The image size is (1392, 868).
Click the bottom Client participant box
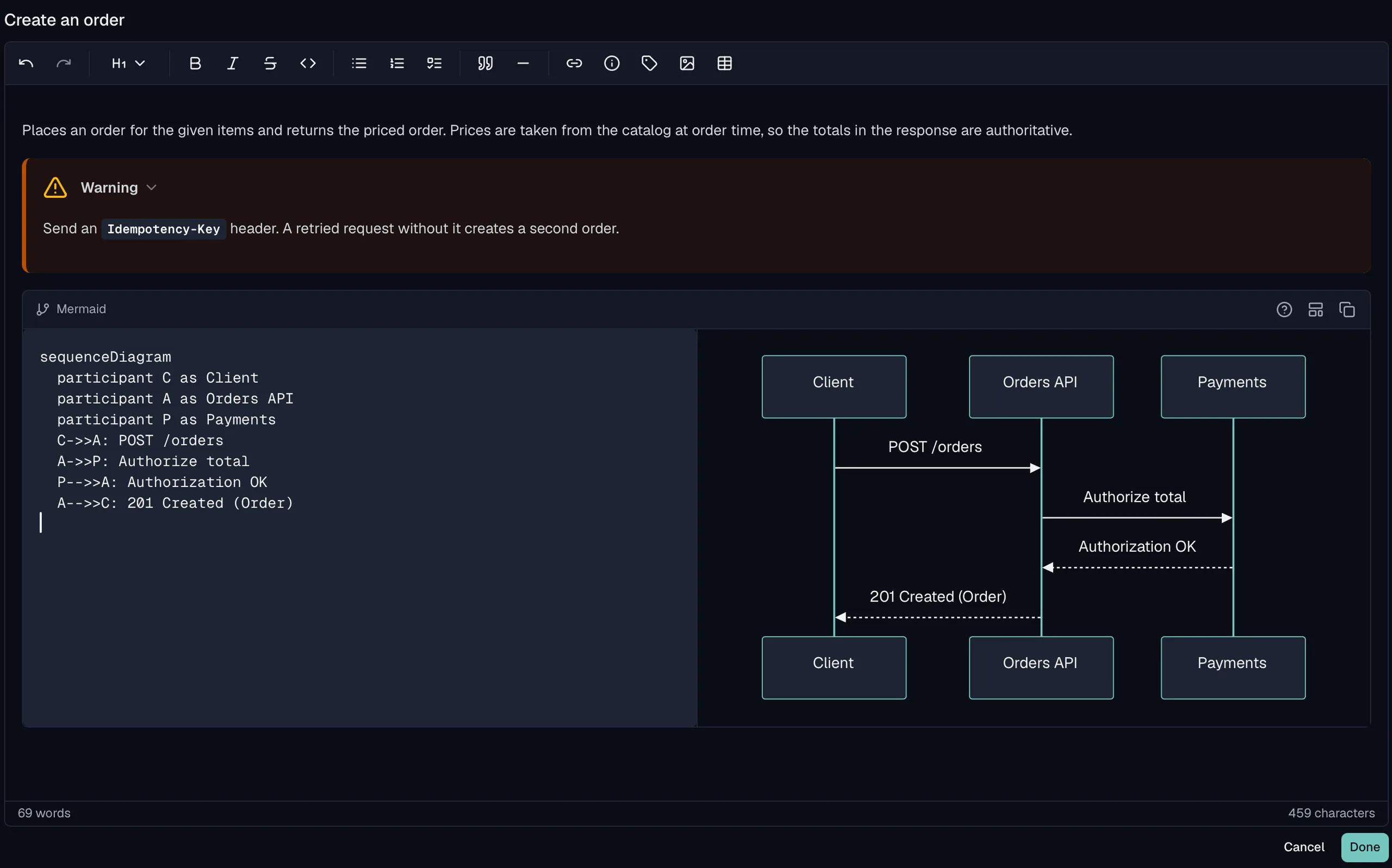click(x=834, y=667)
